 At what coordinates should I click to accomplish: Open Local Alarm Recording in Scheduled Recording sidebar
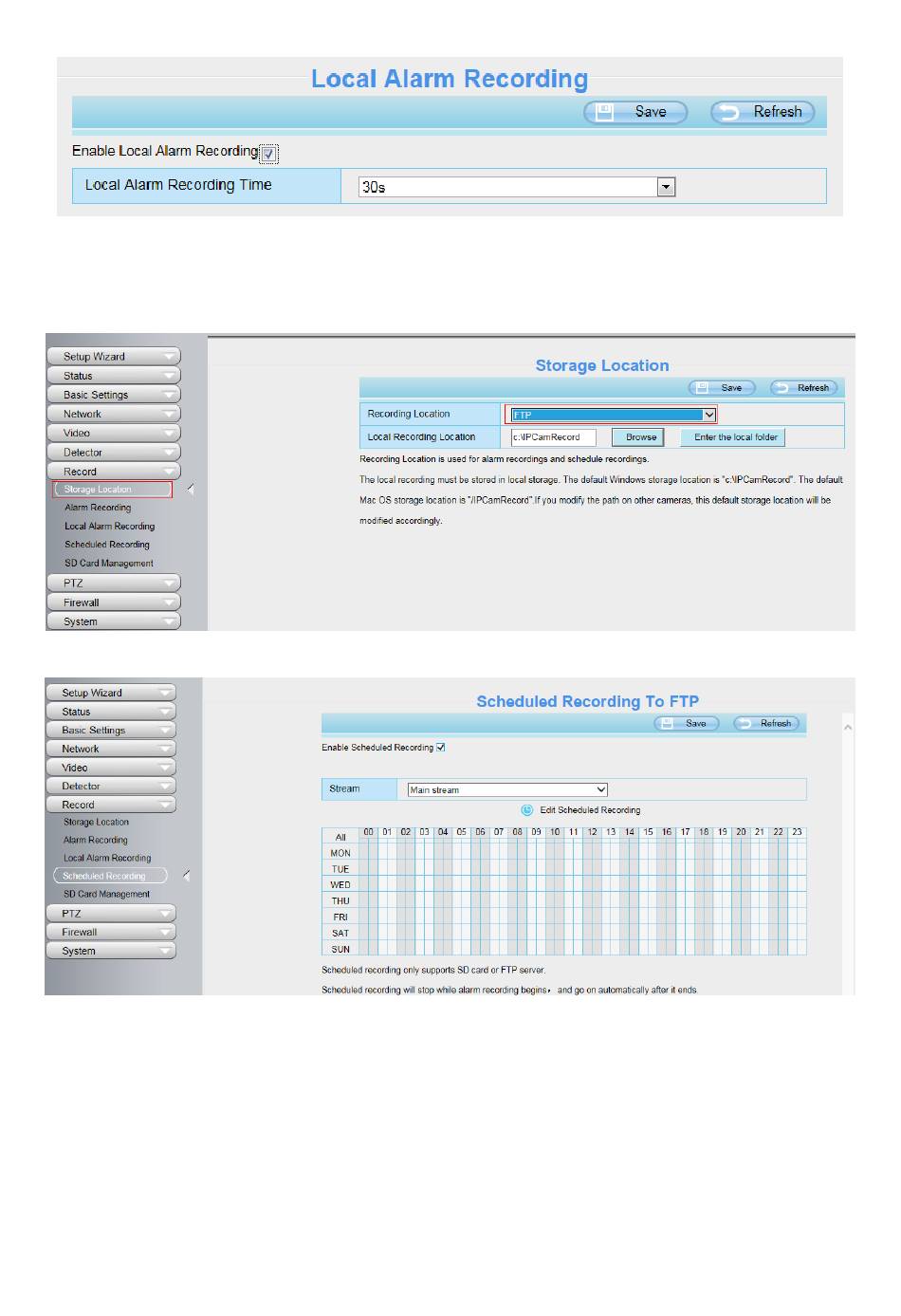click(x=107, y=859)
